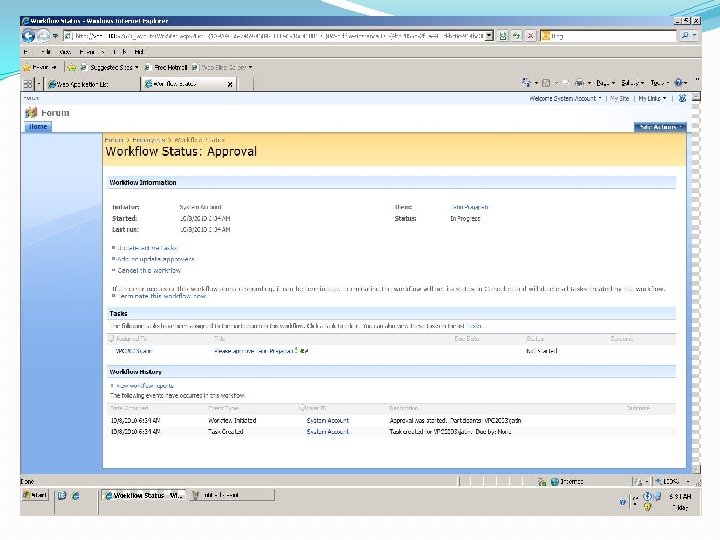
Task: Open the search provider dropdown arrow
Action: click(x=695, y=35)
